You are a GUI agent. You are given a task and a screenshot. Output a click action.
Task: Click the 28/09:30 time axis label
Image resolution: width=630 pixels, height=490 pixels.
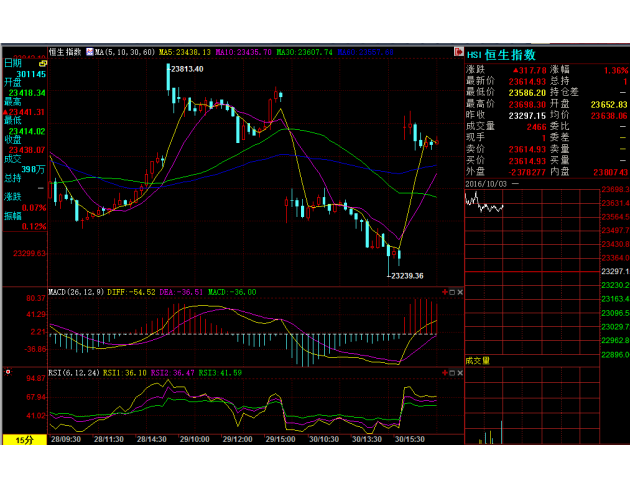tap(66, 439)
